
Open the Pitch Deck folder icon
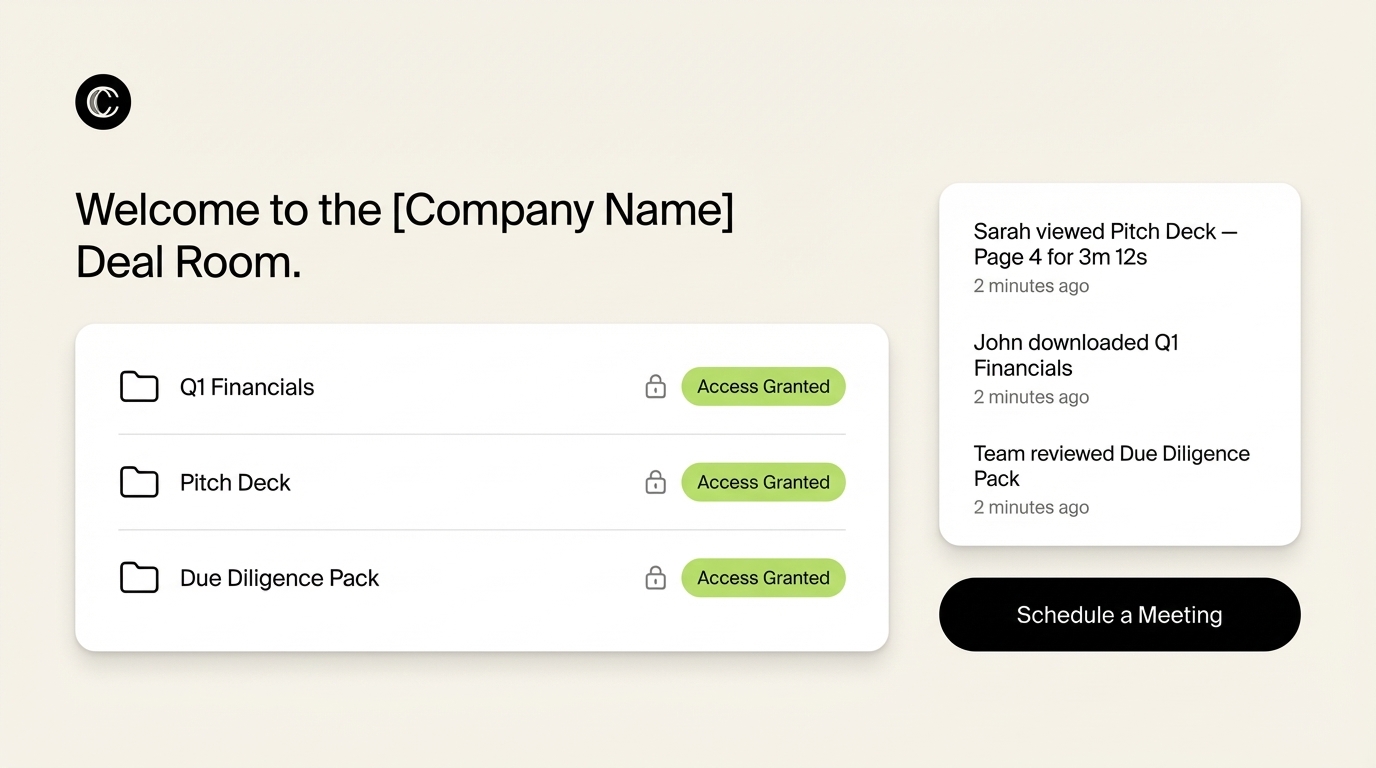coord(140,482)
